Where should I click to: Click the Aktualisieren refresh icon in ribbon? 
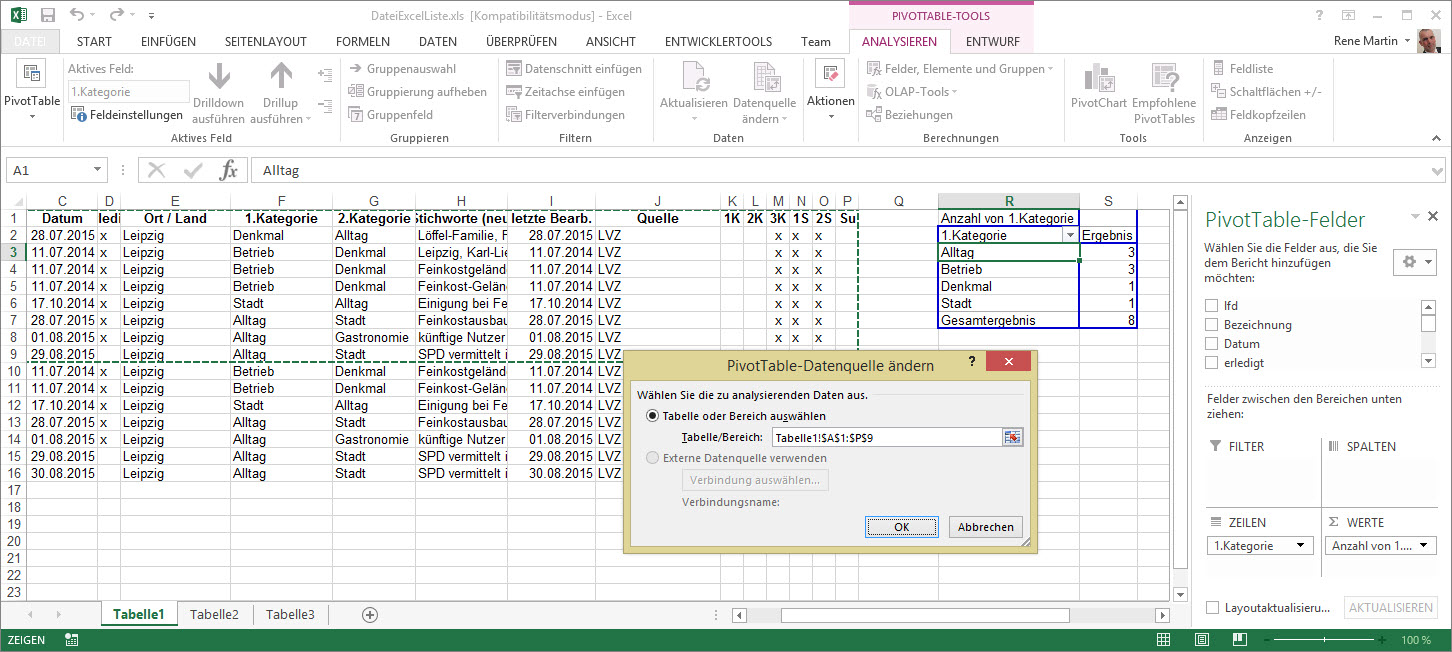tap(693, 78)
